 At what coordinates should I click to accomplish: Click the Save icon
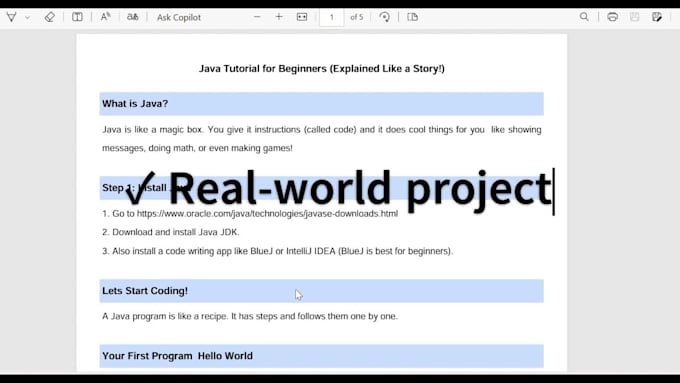tap(634, 17)
